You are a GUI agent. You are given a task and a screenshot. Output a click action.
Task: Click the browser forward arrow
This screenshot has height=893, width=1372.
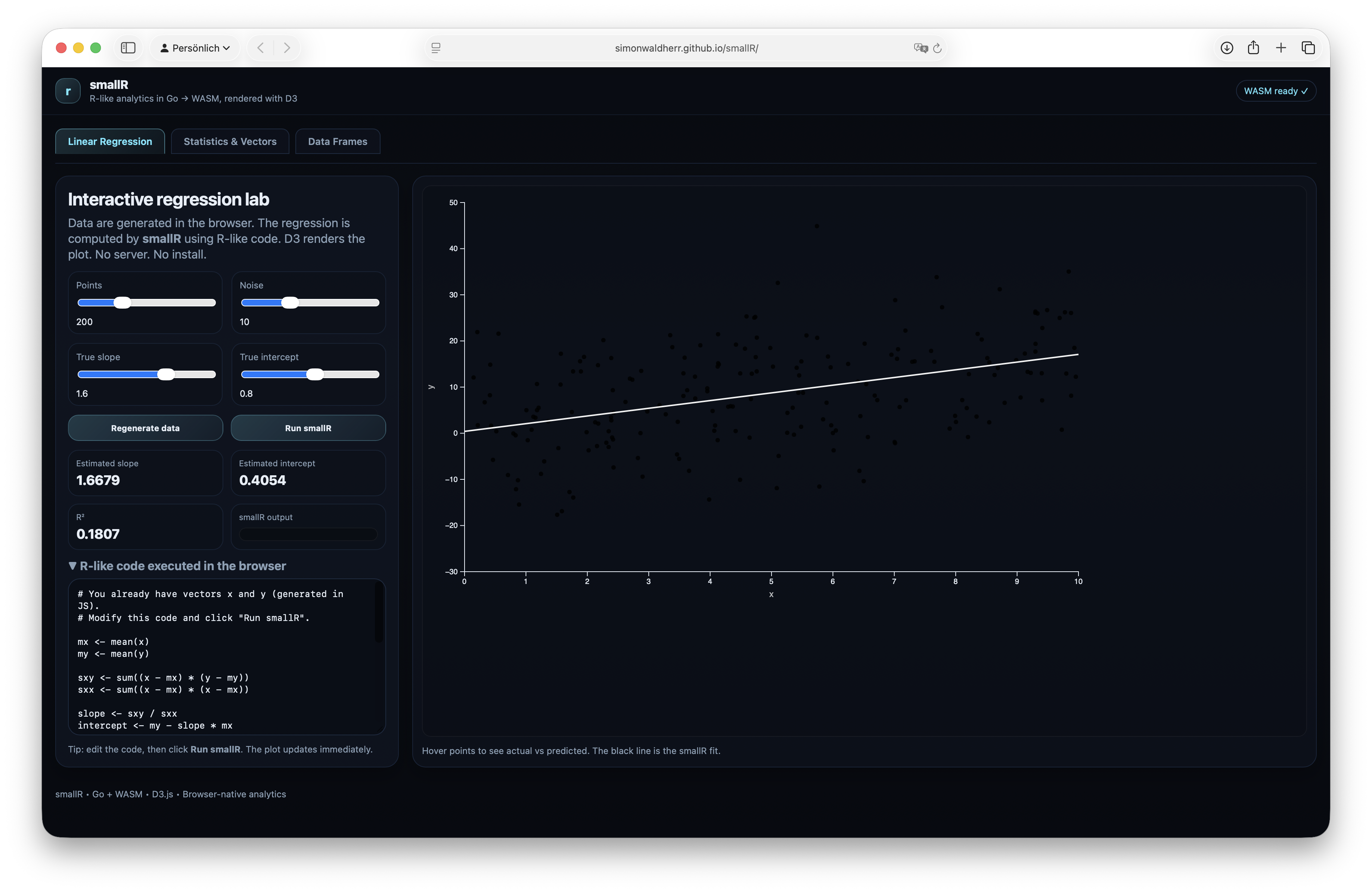point(286,48)
